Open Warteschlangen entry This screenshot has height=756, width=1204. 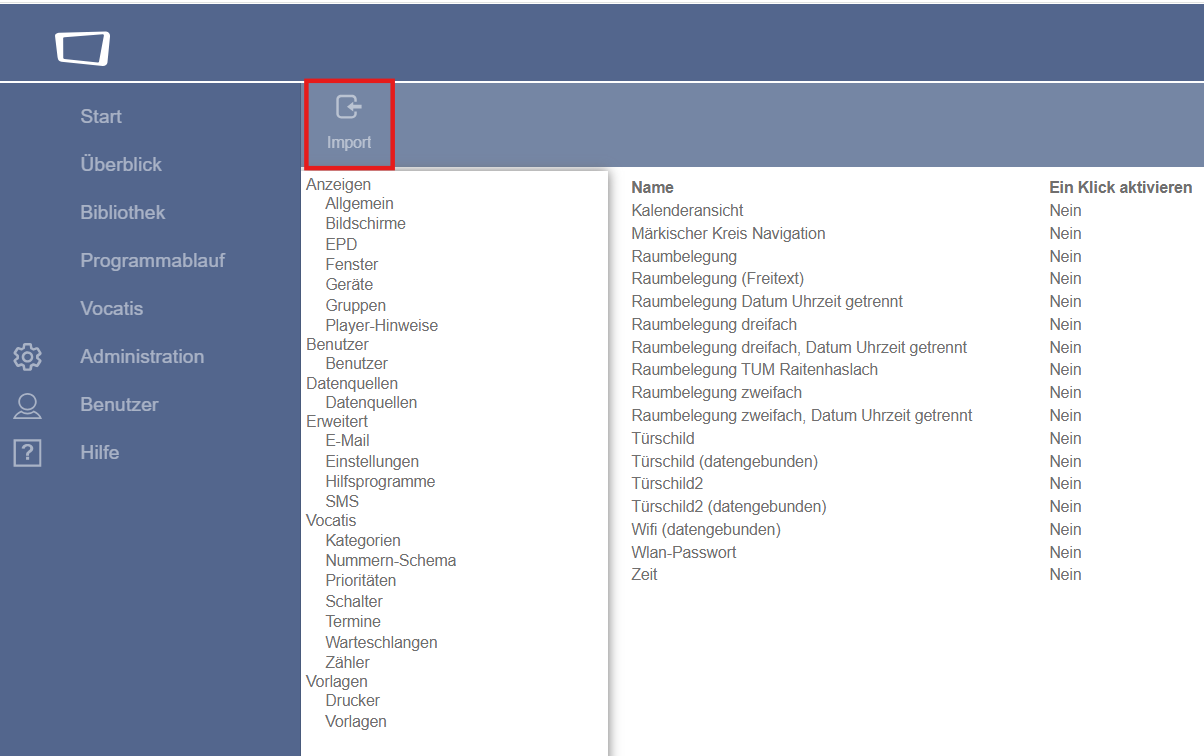[382, 642]
